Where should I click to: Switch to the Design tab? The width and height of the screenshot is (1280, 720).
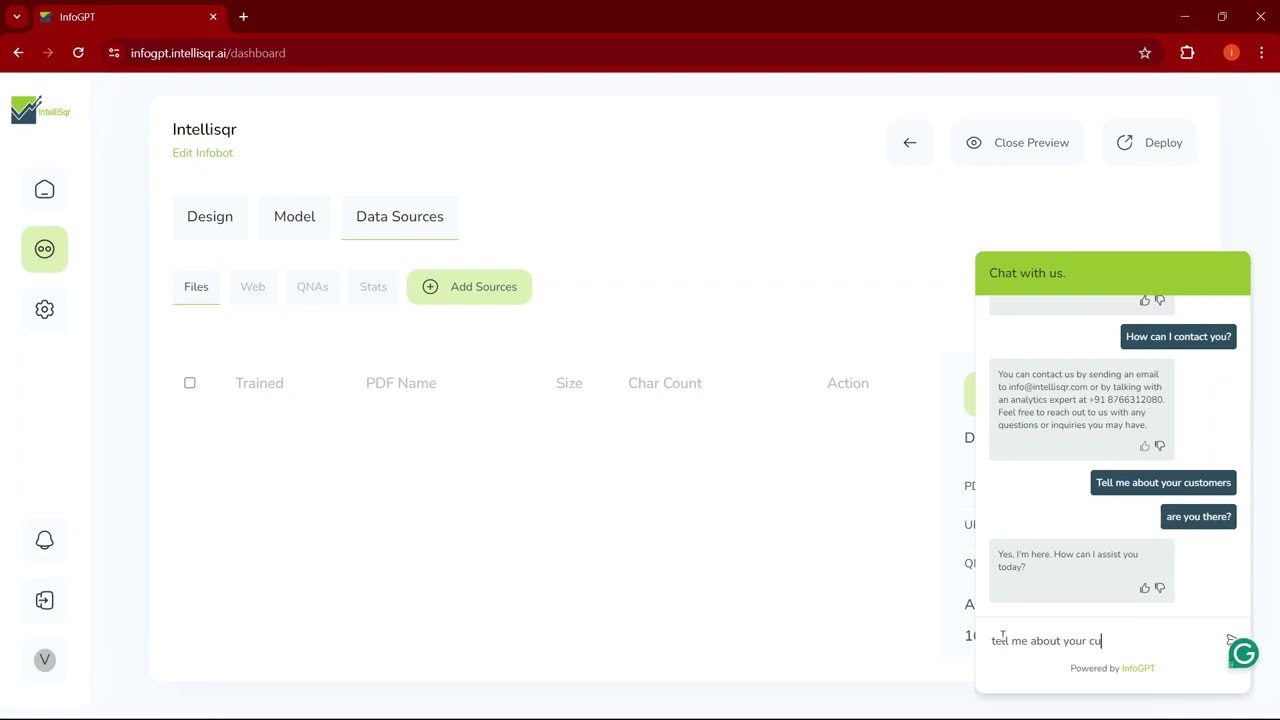[210, 217]
